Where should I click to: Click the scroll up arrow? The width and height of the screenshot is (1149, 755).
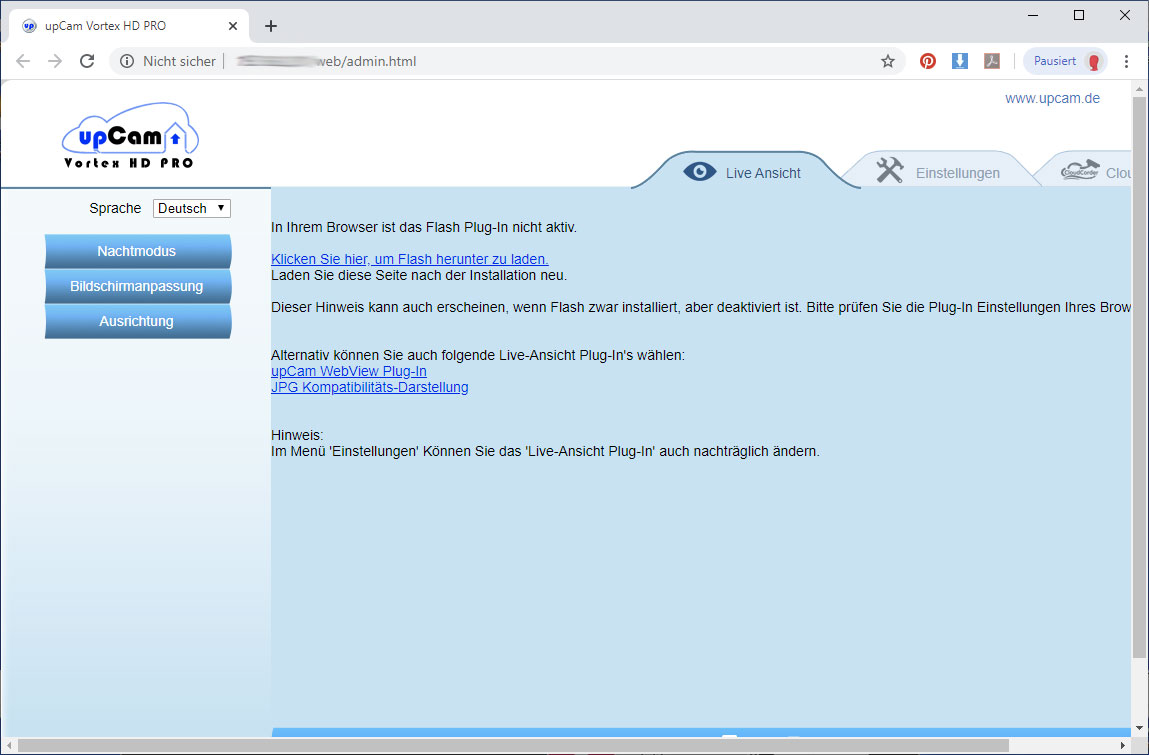1139,89
